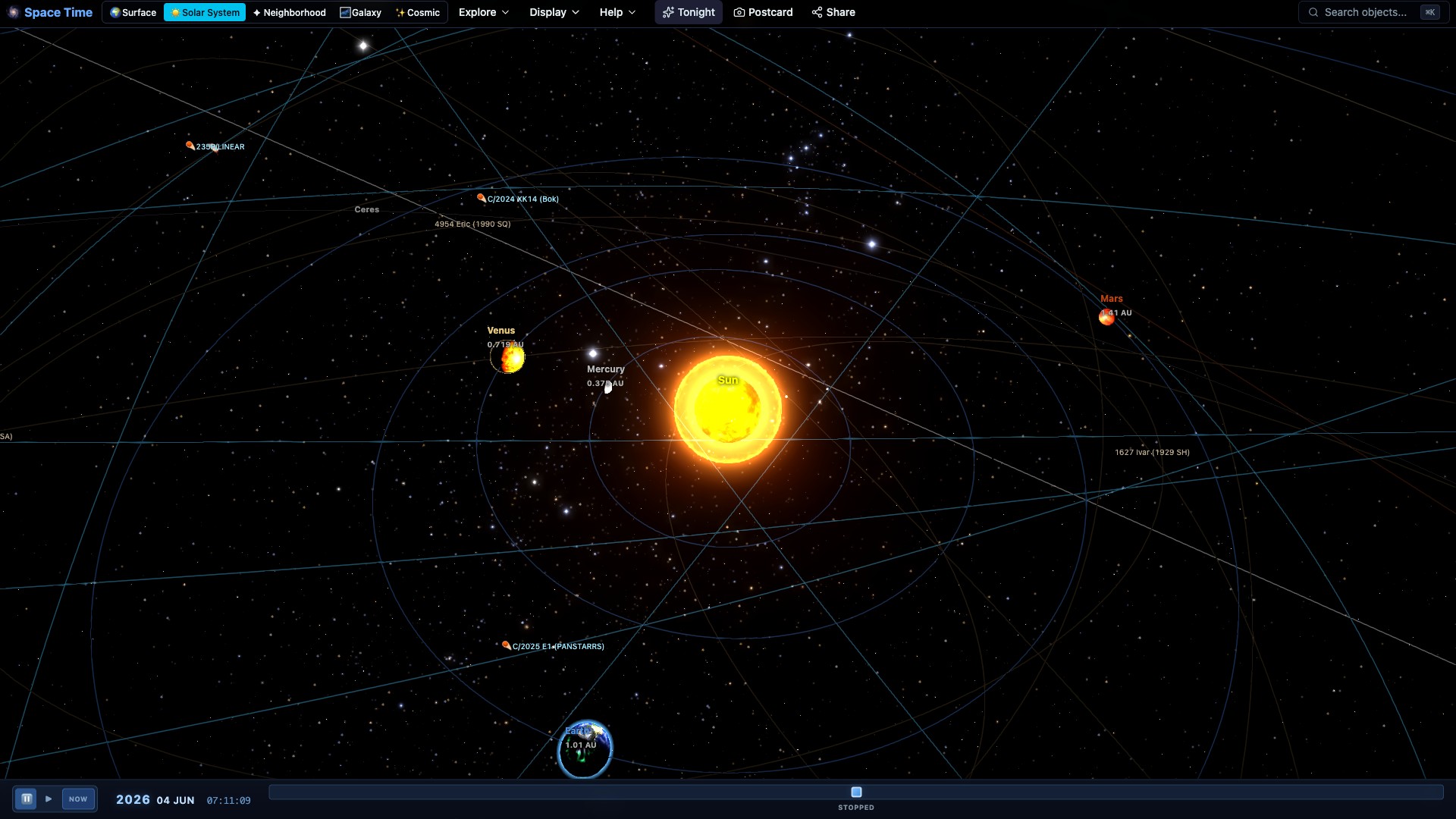Expand the Explore menu
The width and height of the screenshot is (1456, 819).
coord(484,12)
